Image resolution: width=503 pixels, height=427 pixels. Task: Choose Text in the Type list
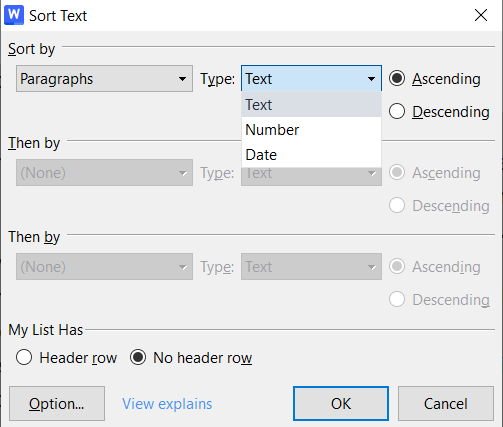[311, 105]
